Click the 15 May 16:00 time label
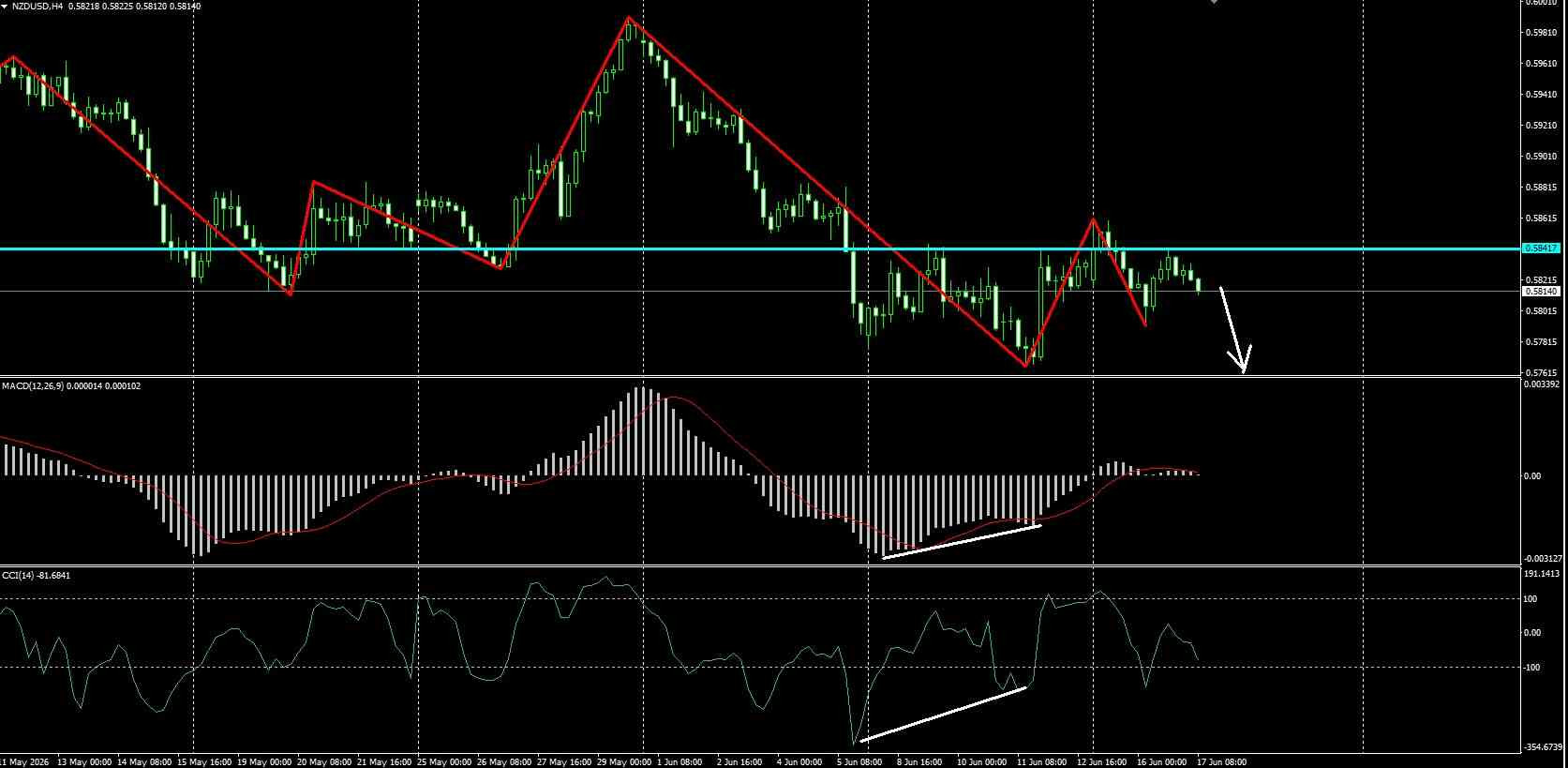 pyautogui.click(x=205, y=762)
